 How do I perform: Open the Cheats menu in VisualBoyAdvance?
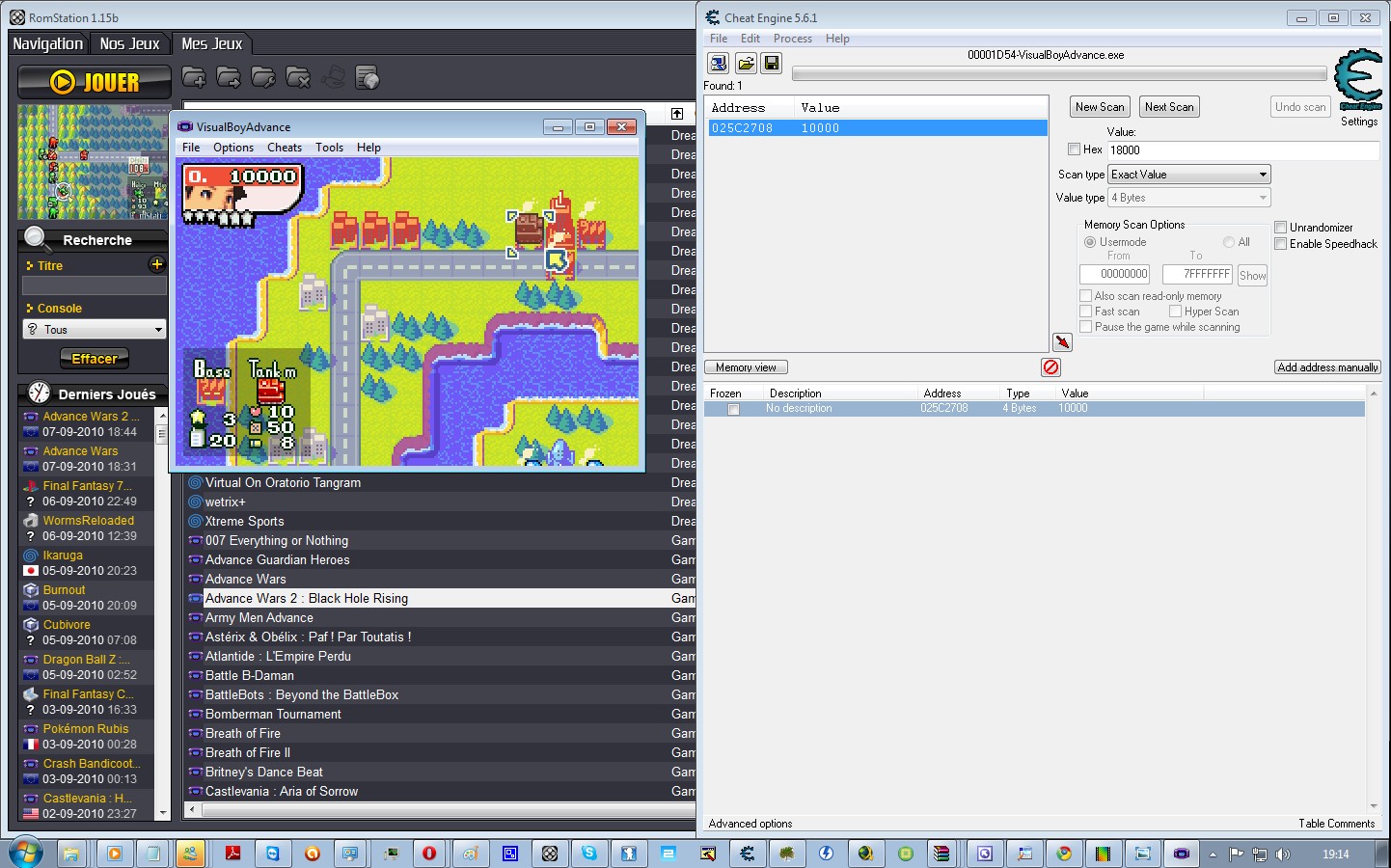click(x=285, y=148)
